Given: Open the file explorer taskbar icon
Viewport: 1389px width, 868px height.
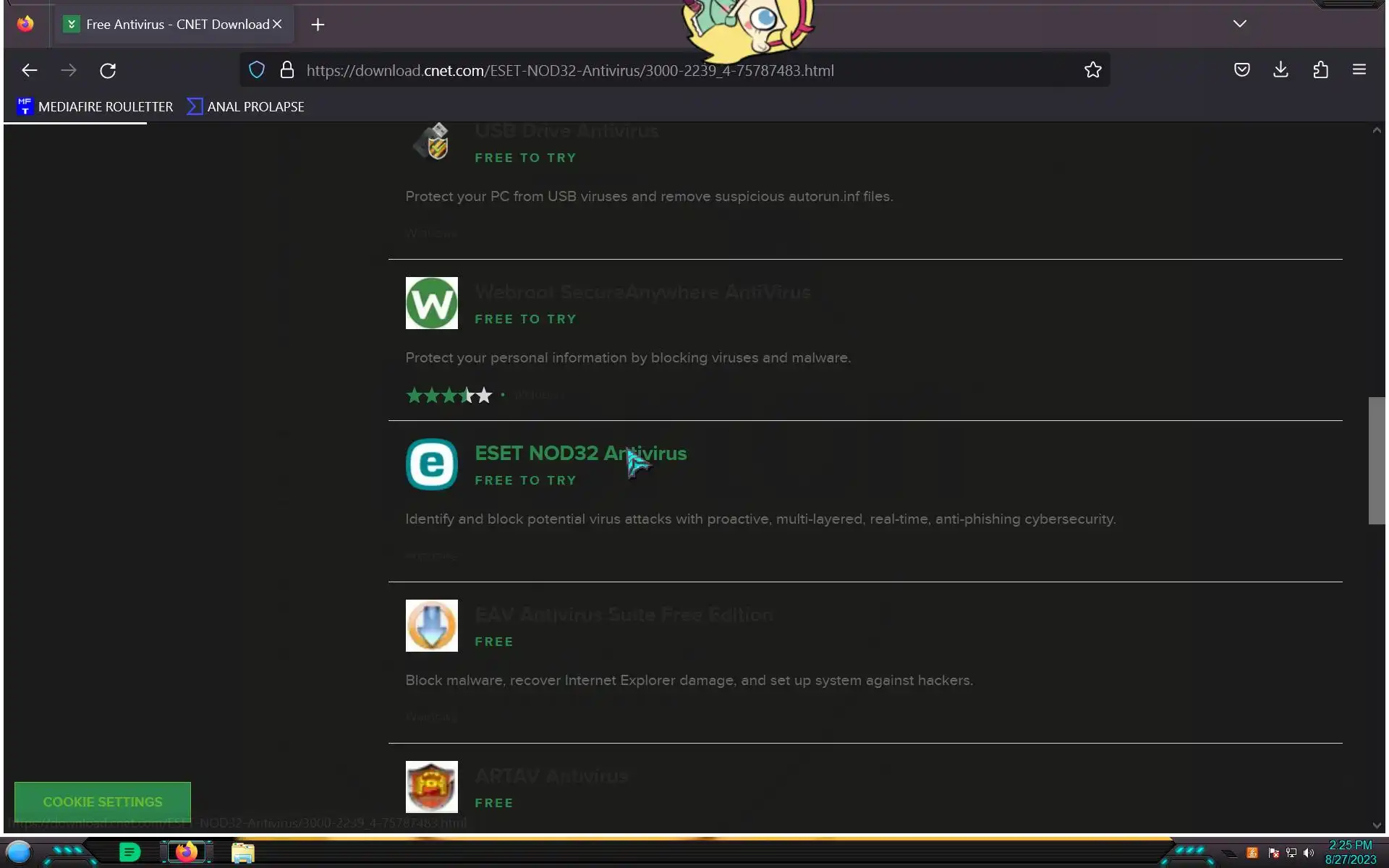Looking at the screenshot, I should point(242,853).
